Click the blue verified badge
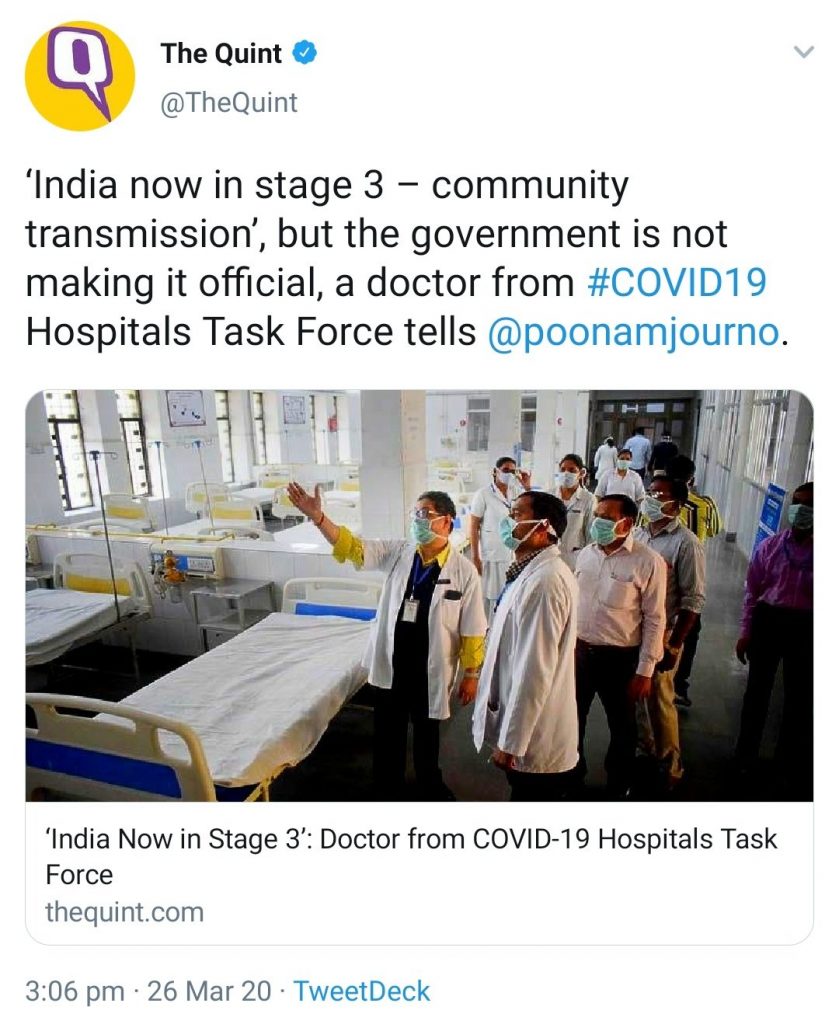This screenshot has height=1024, width=839. click(305, 53)
